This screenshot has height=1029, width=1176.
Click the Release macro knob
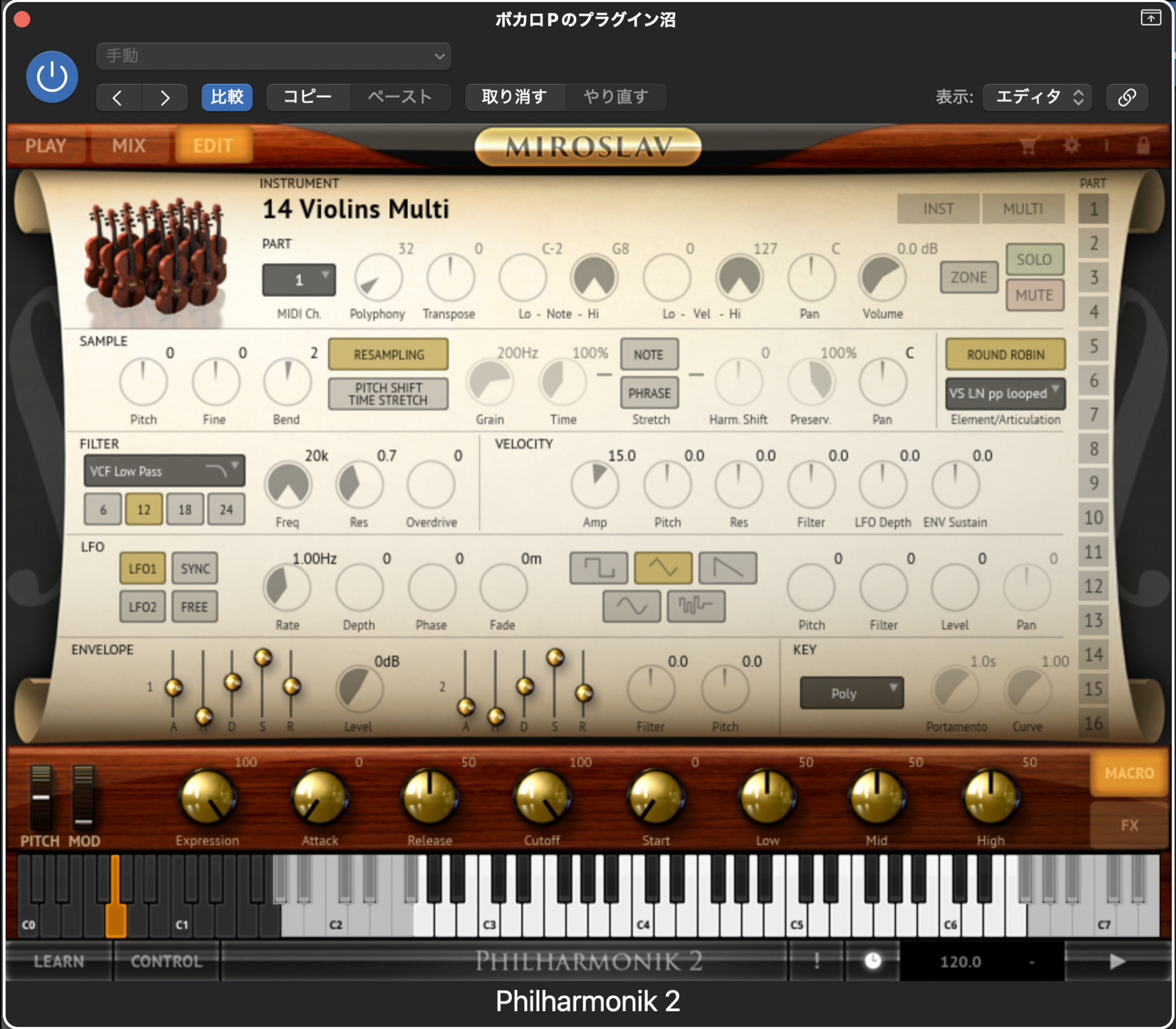(x=430, y=797)
